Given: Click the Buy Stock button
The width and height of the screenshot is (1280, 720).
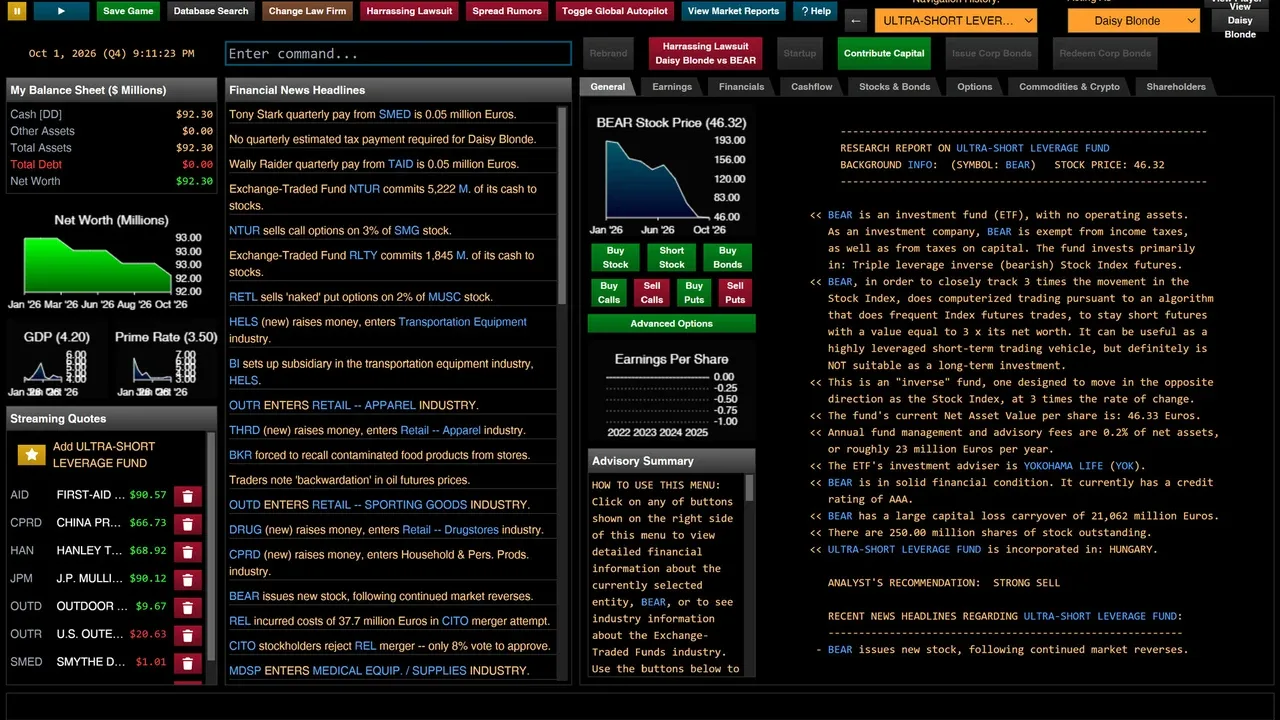Looking at the screenshot, I should tap(615, 258).
